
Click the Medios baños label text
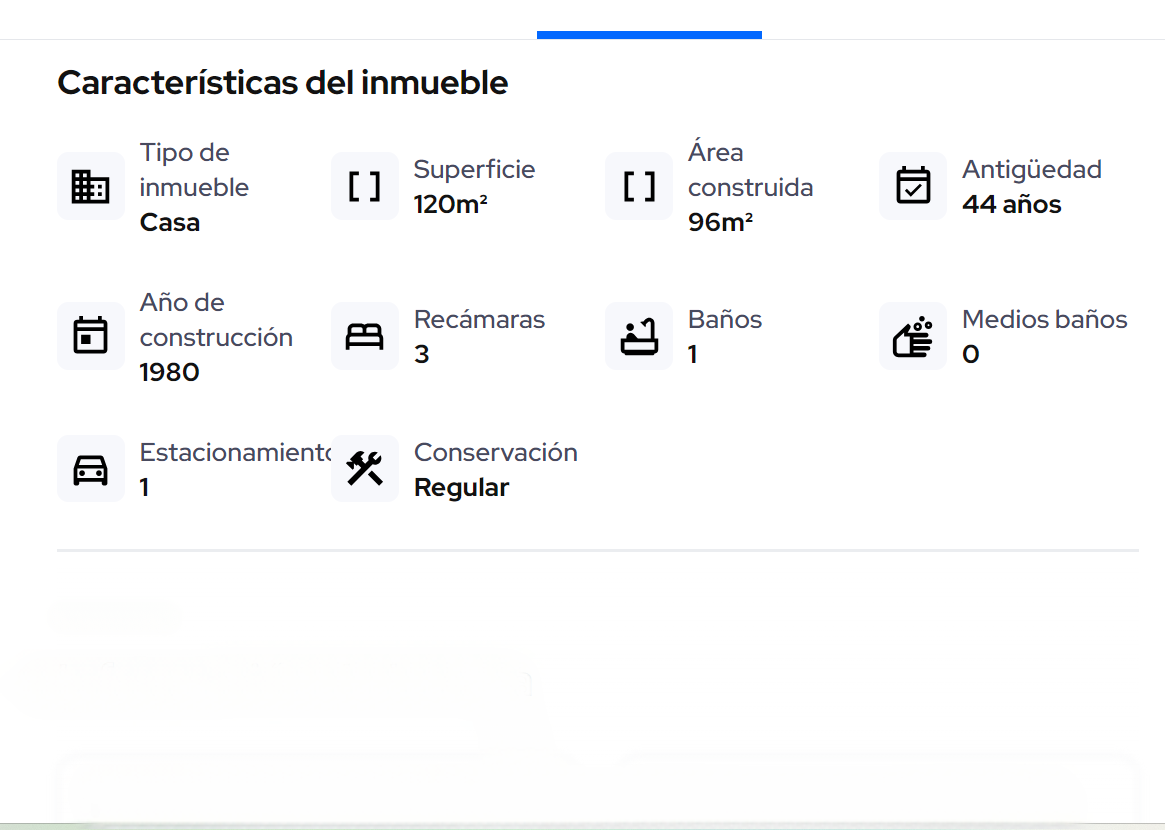(x=1044, y=320)
